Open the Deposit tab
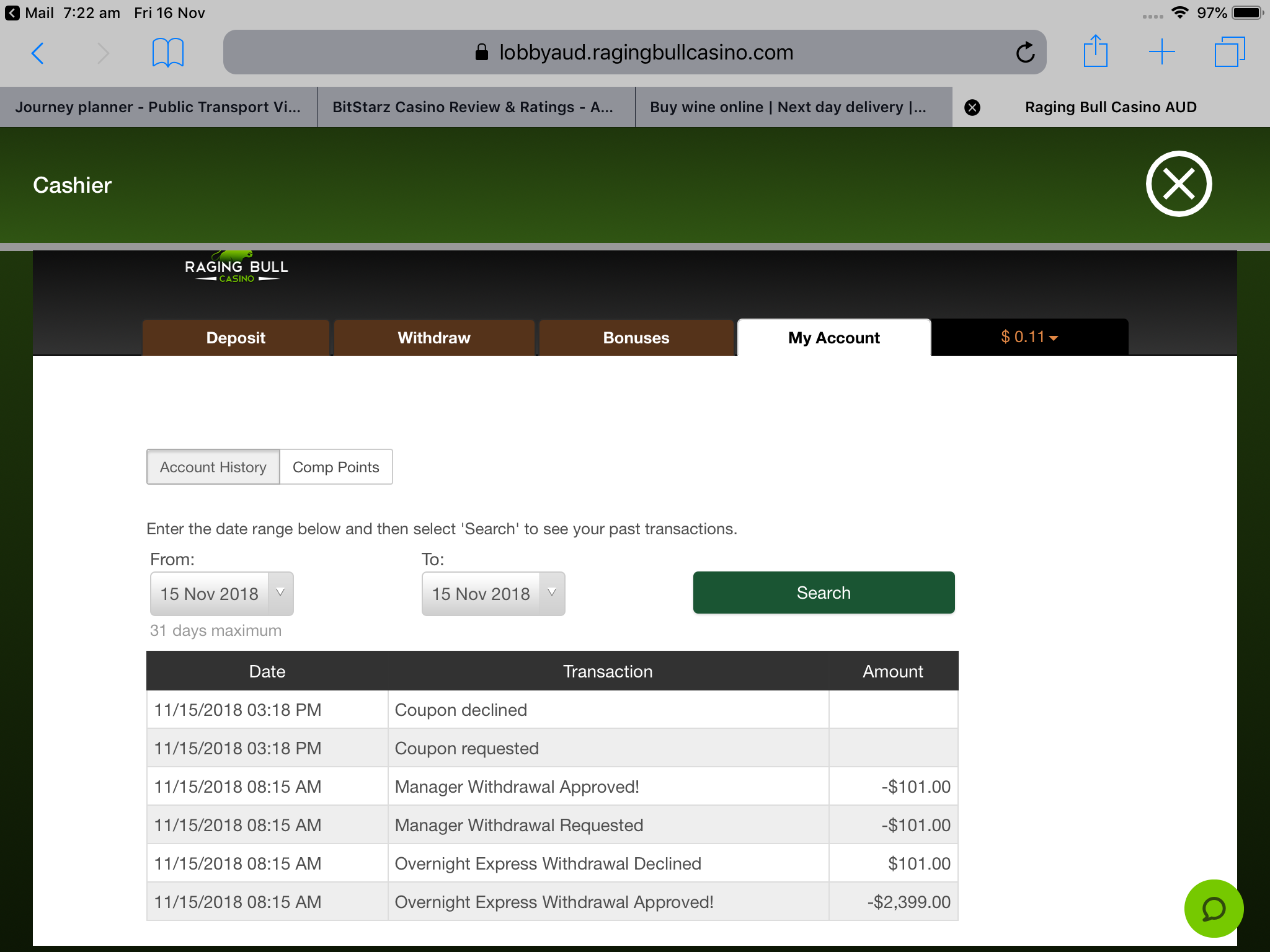Image resolution: width=1270 pixels, height=952 pixels. coord(236,338)
